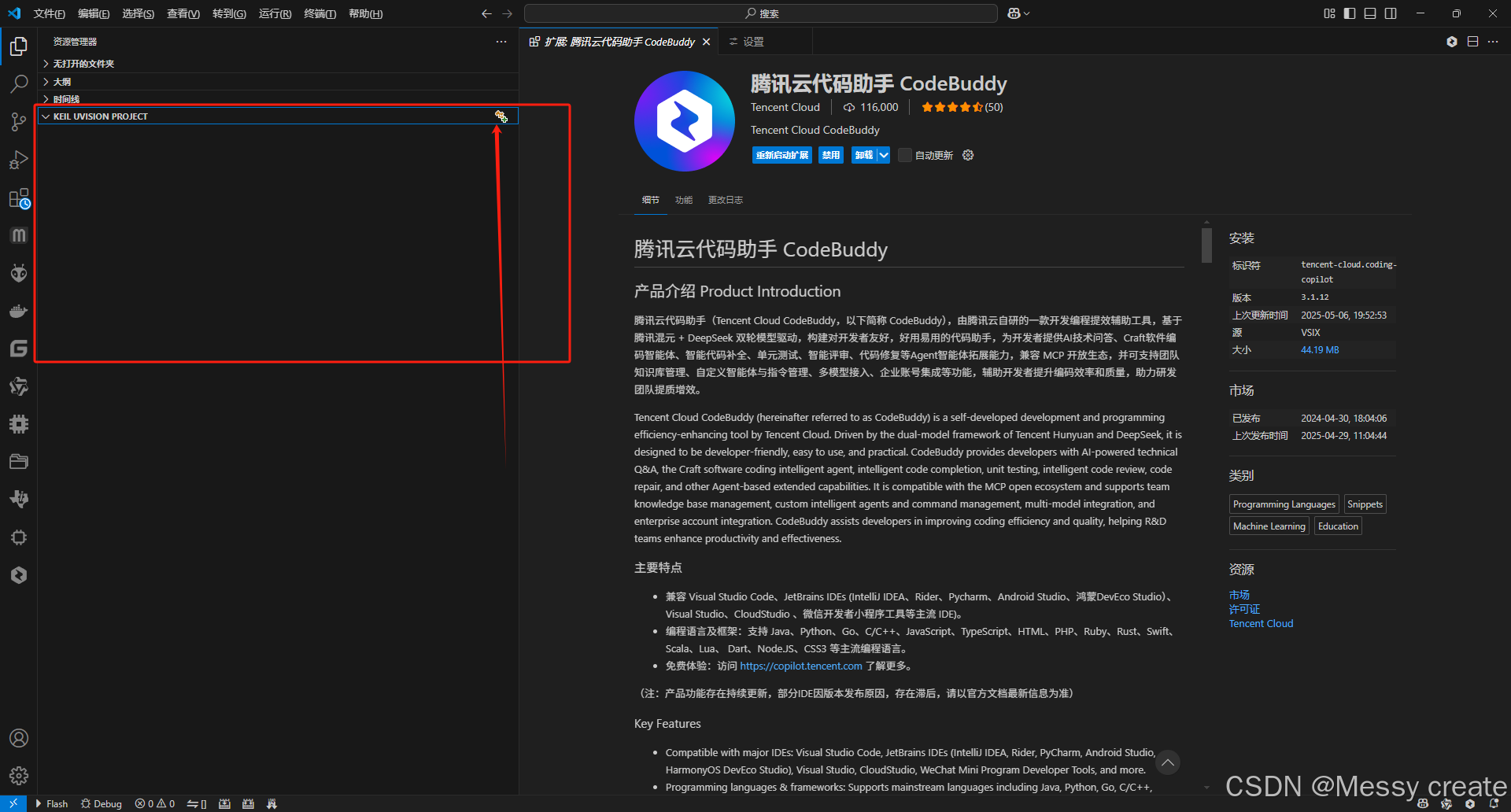Open the Run and Debug view
Viewport: 1511px width, 812px height.
(19, 160)
